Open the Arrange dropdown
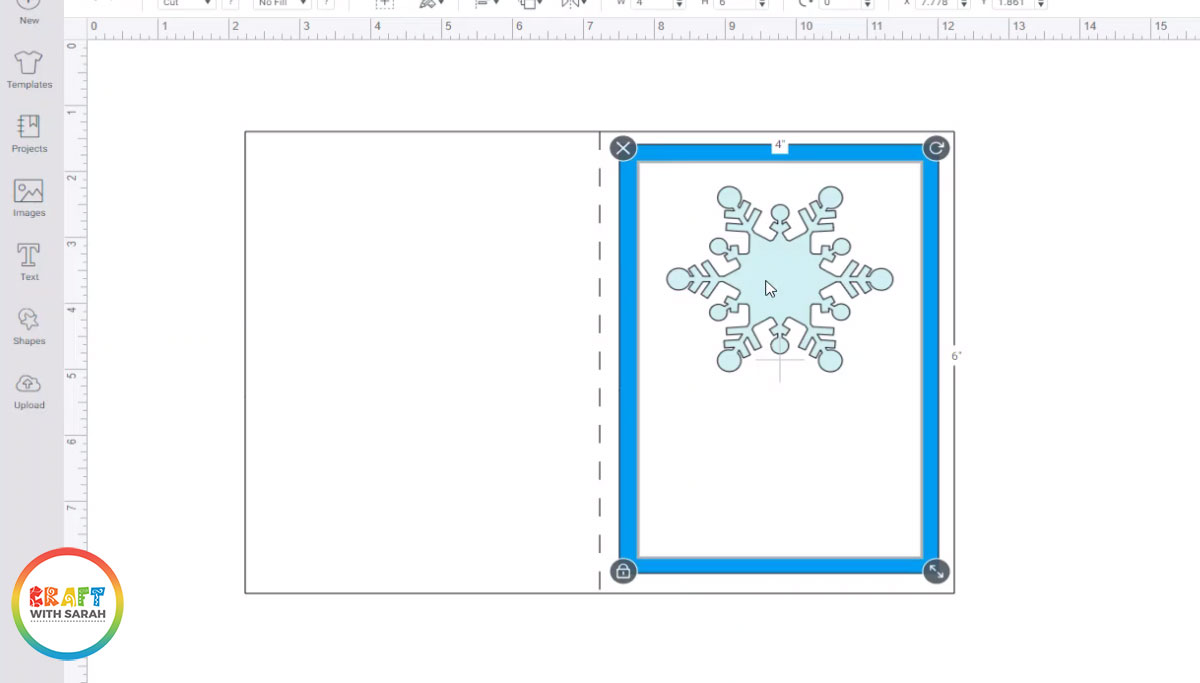 (x=530, y=4)
